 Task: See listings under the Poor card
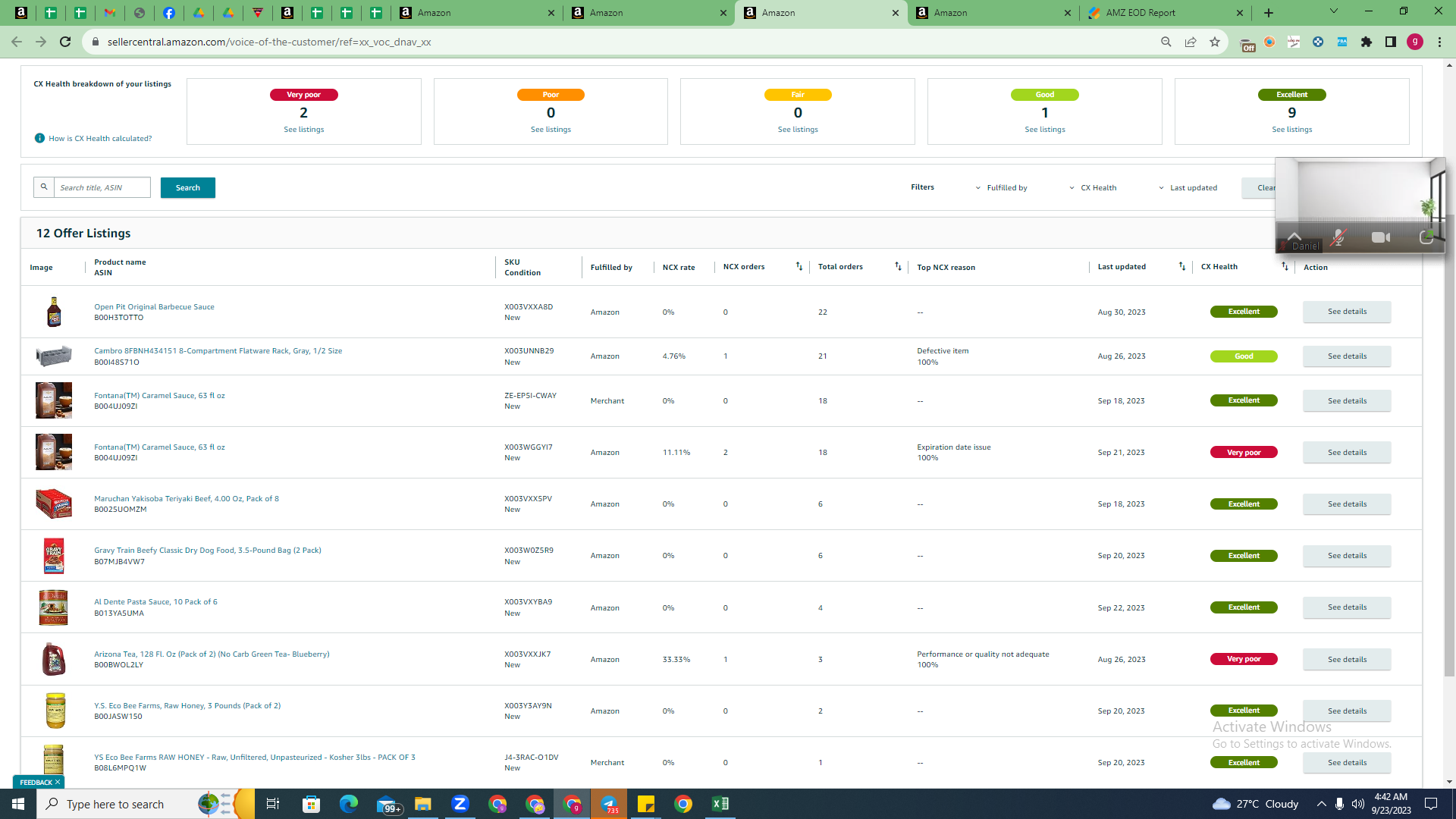coord(551,130)
